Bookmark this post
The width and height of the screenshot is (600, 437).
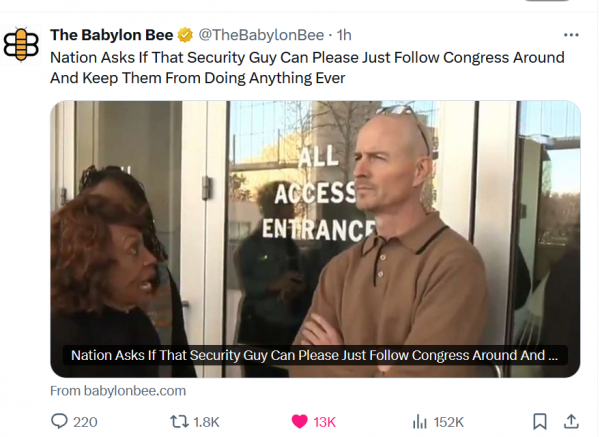coord(540,422)
